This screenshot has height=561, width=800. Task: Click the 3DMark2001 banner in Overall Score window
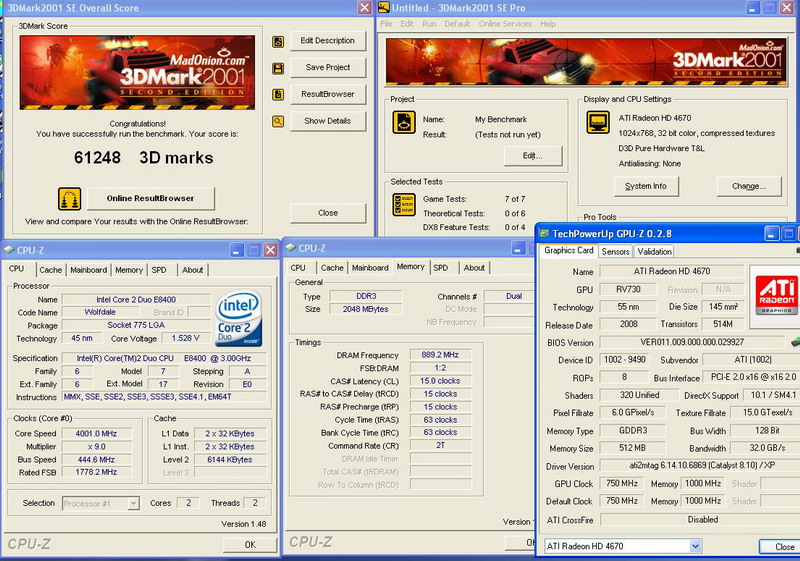137,72
